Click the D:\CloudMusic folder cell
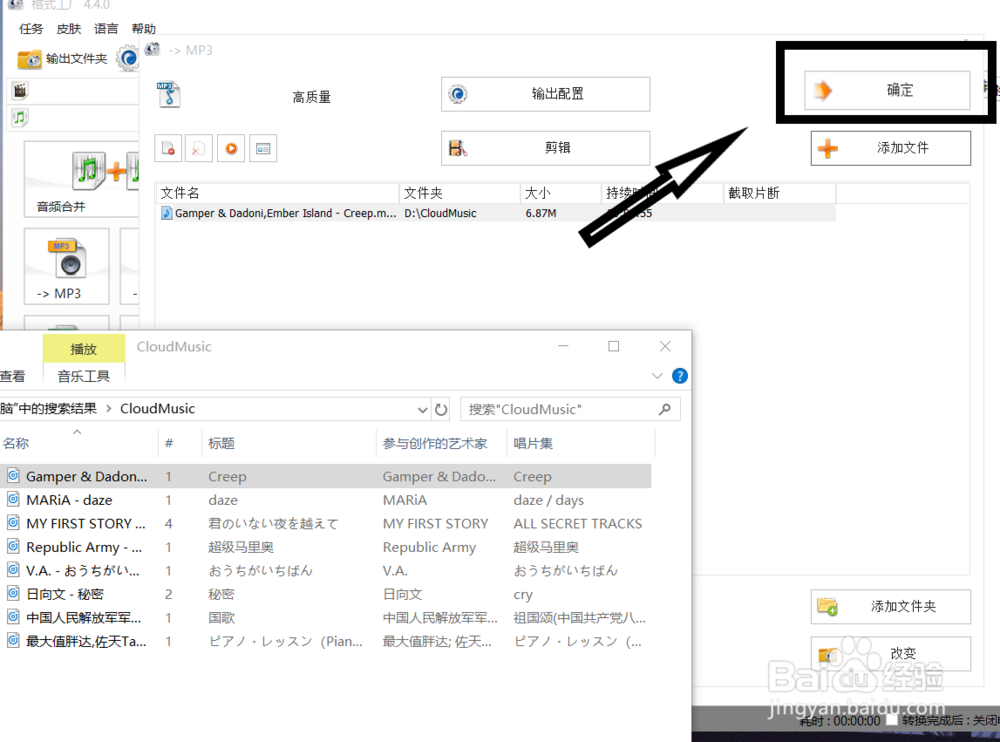Viewport: 1000px width, 742px height. (x=440, y=213)
